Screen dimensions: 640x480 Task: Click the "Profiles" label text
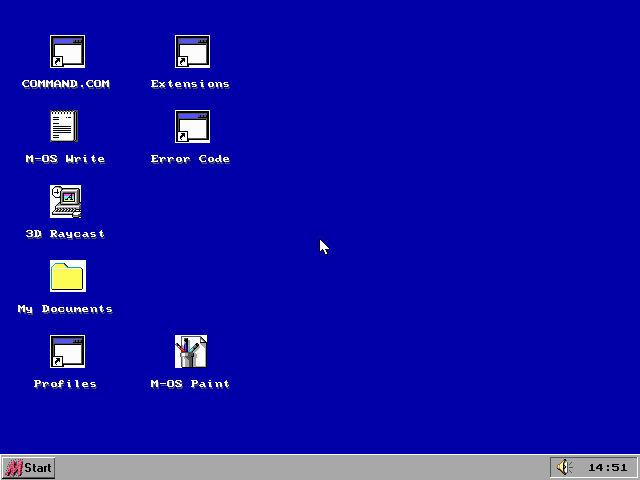pyautogui.click(x=65, y=384)
